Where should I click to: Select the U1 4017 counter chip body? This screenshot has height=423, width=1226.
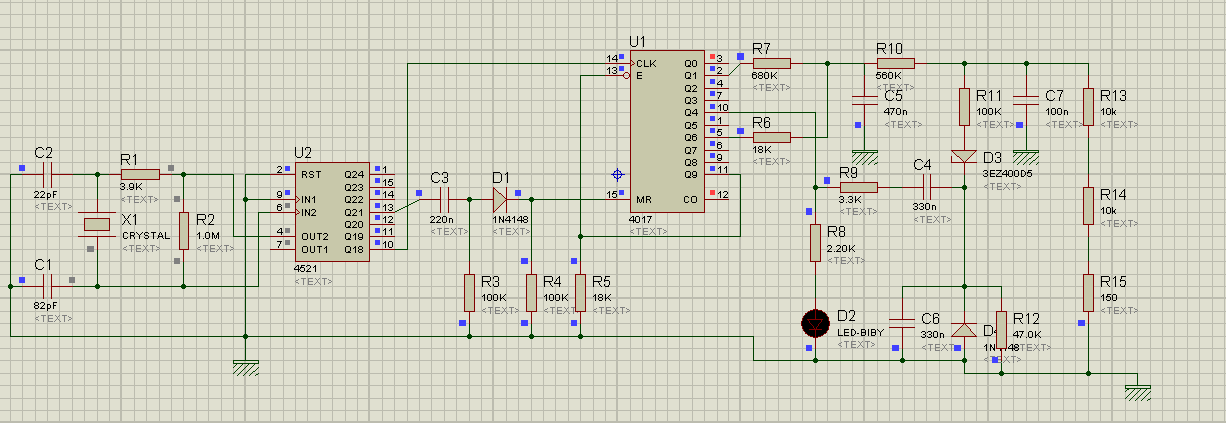tap(667, 130)
